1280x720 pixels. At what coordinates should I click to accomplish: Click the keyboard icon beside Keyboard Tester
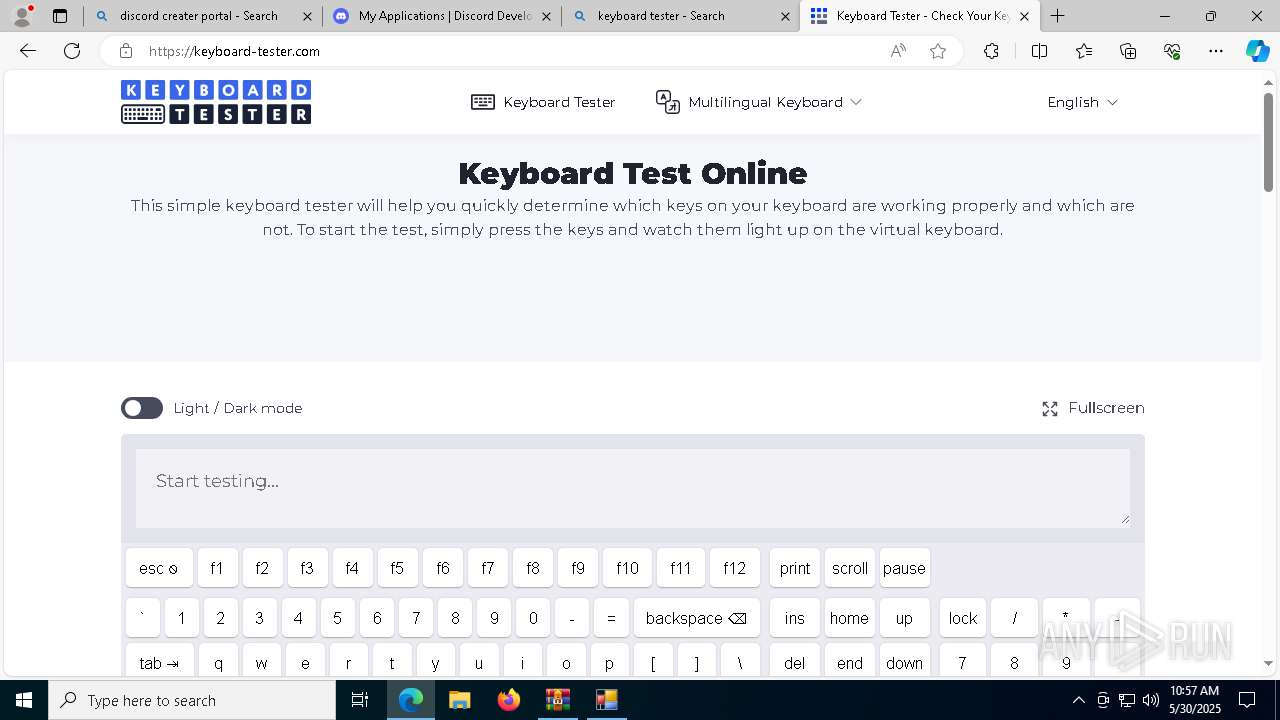coord(483,102)
